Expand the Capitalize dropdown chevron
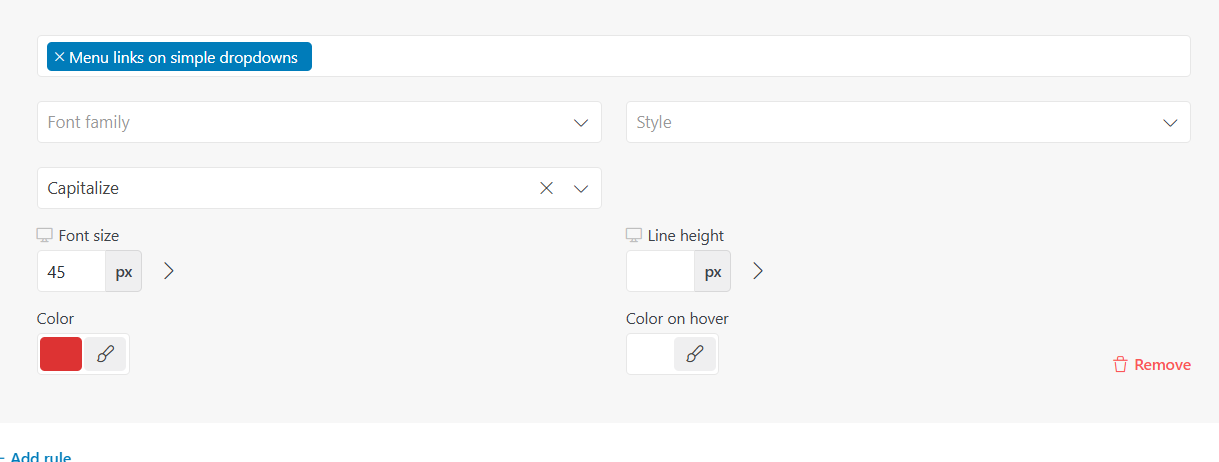The height and width of the screenshot is (462, 1219). click(x=581, y=188)
